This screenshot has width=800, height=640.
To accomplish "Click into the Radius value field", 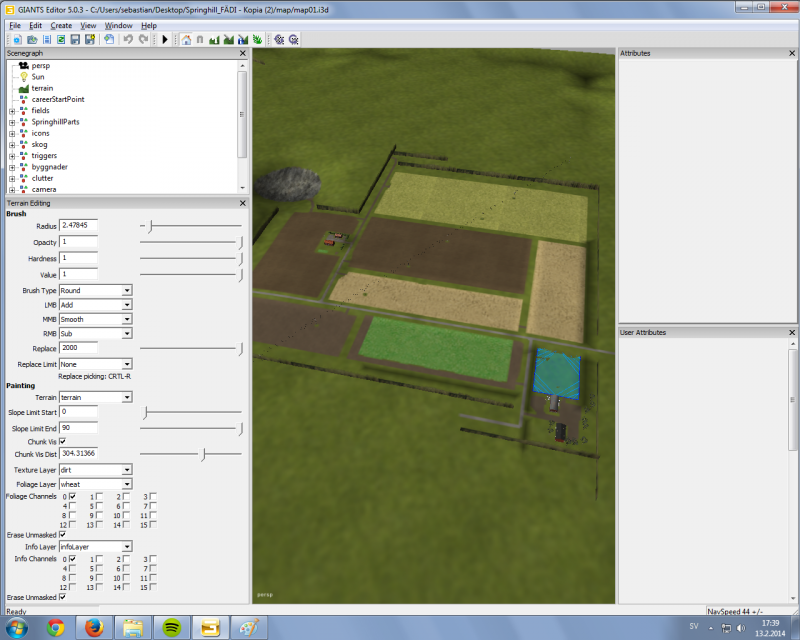I will pos(79,225).
